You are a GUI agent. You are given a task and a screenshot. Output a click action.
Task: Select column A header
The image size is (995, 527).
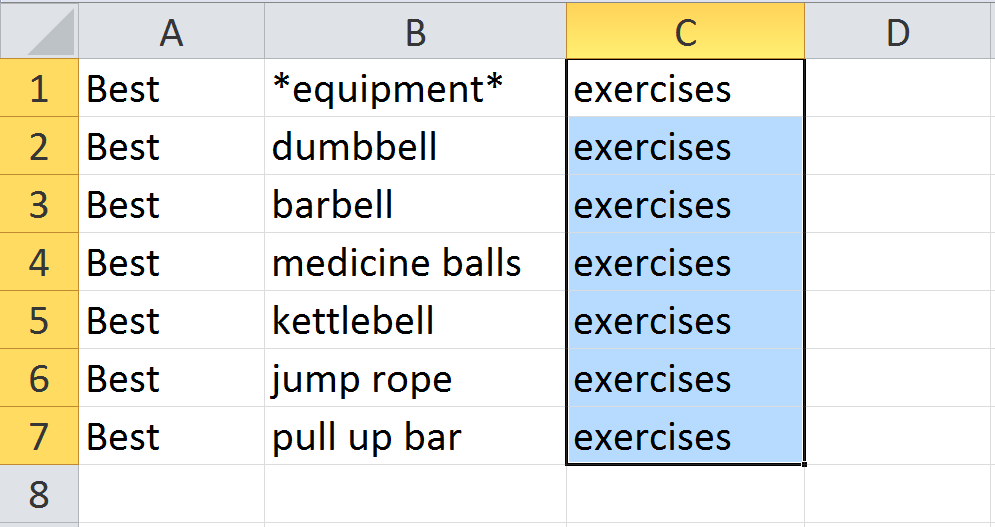pyautogui.click(x=171, y=33)
